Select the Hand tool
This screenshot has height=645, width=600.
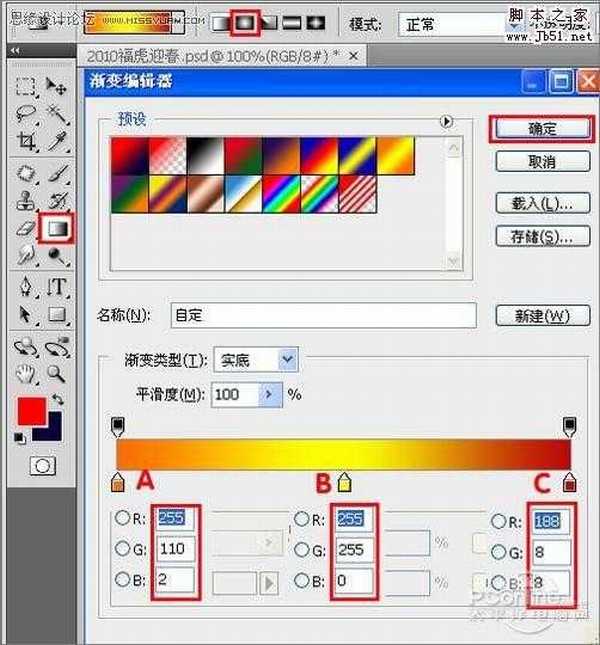click(x=27, y=374)
